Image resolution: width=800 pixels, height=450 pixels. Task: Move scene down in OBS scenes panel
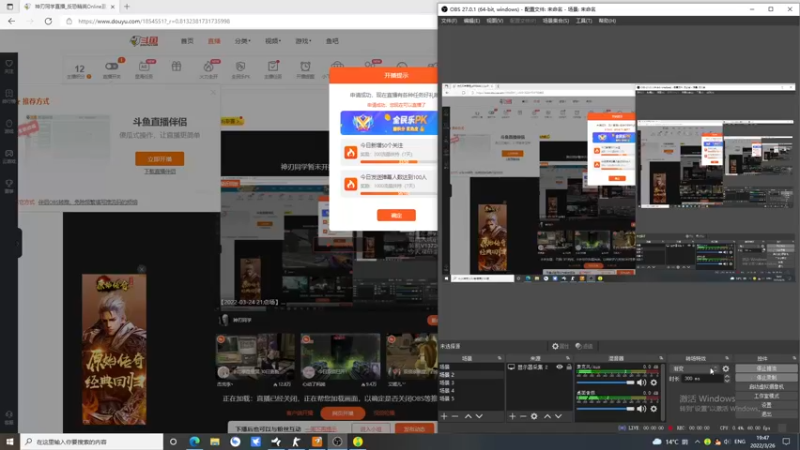[x=479, y=416]
